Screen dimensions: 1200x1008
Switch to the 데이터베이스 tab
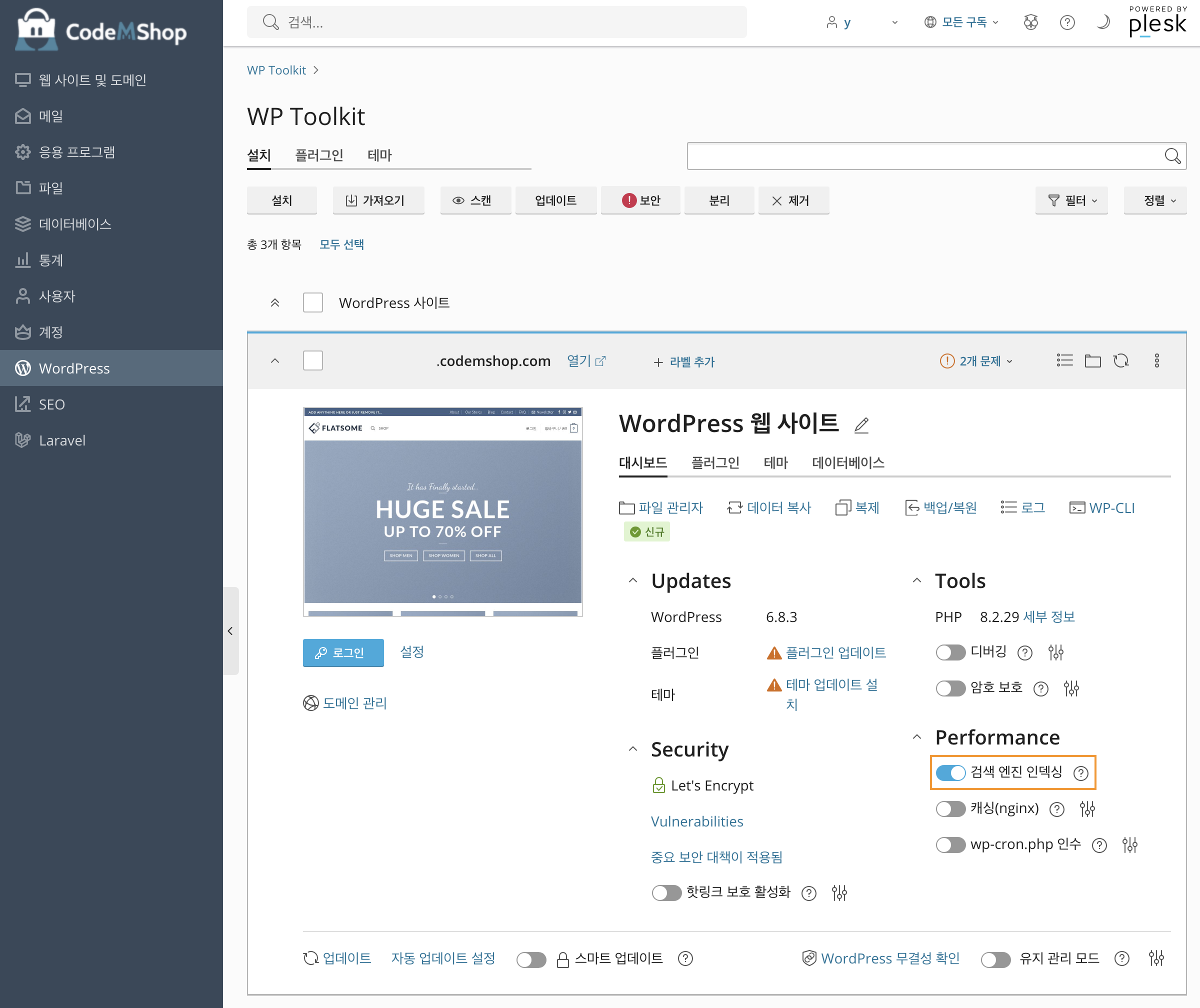pos(848,462)
